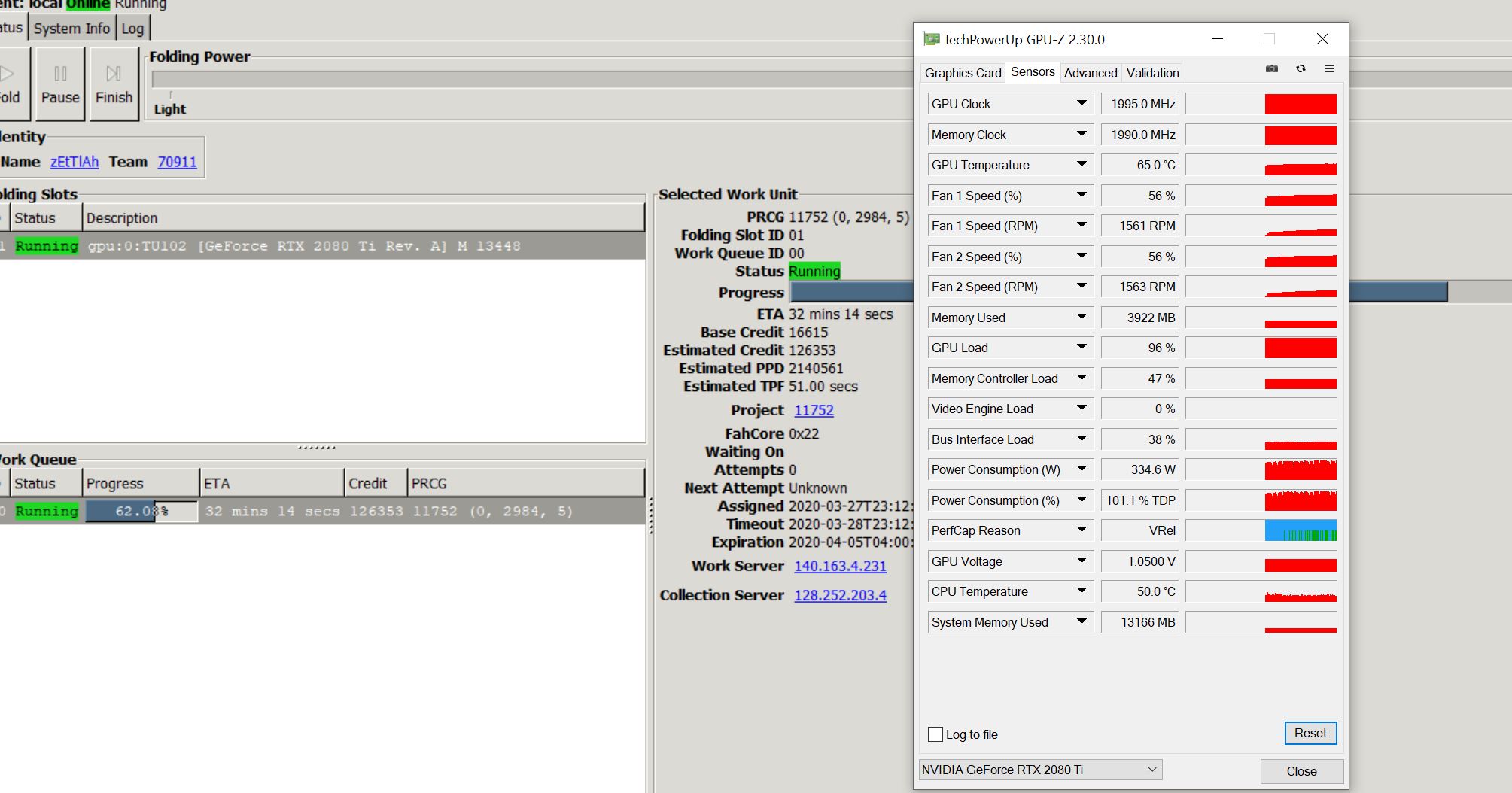
Task: Open the Power Consumption (W) dropdown
Action: [x=1082, y=469]
